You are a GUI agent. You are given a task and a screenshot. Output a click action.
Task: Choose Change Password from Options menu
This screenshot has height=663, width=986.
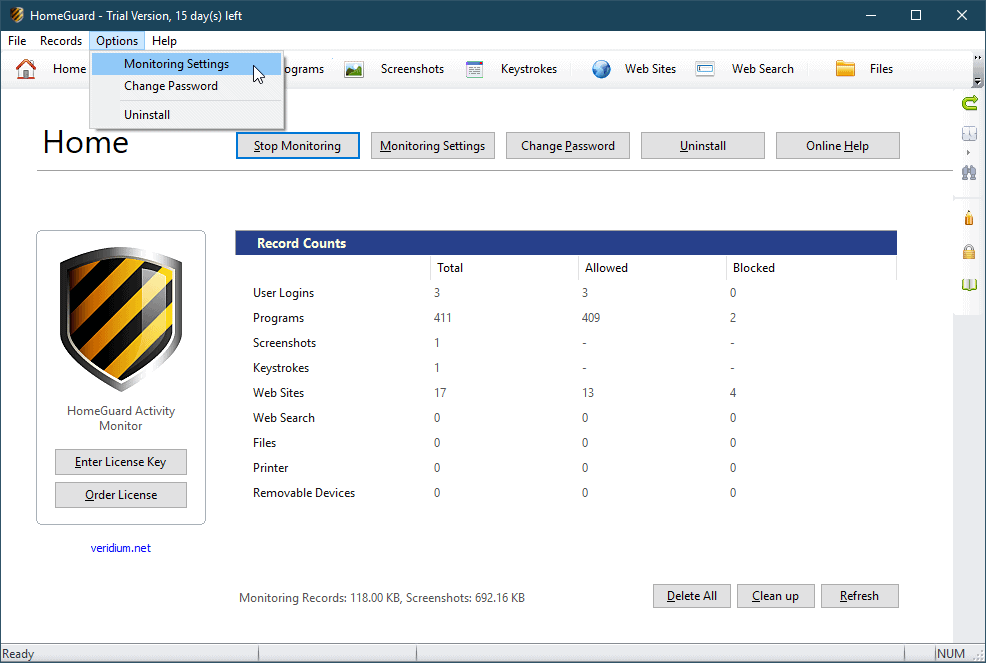click(x=187, y=86)
